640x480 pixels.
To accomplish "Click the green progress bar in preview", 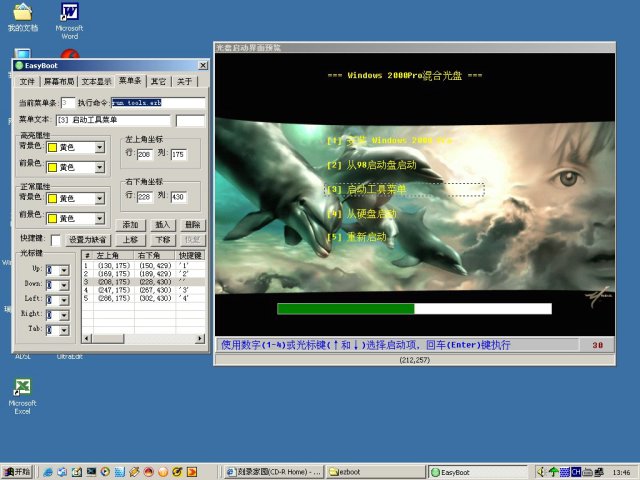I will (x=345, y=309).
